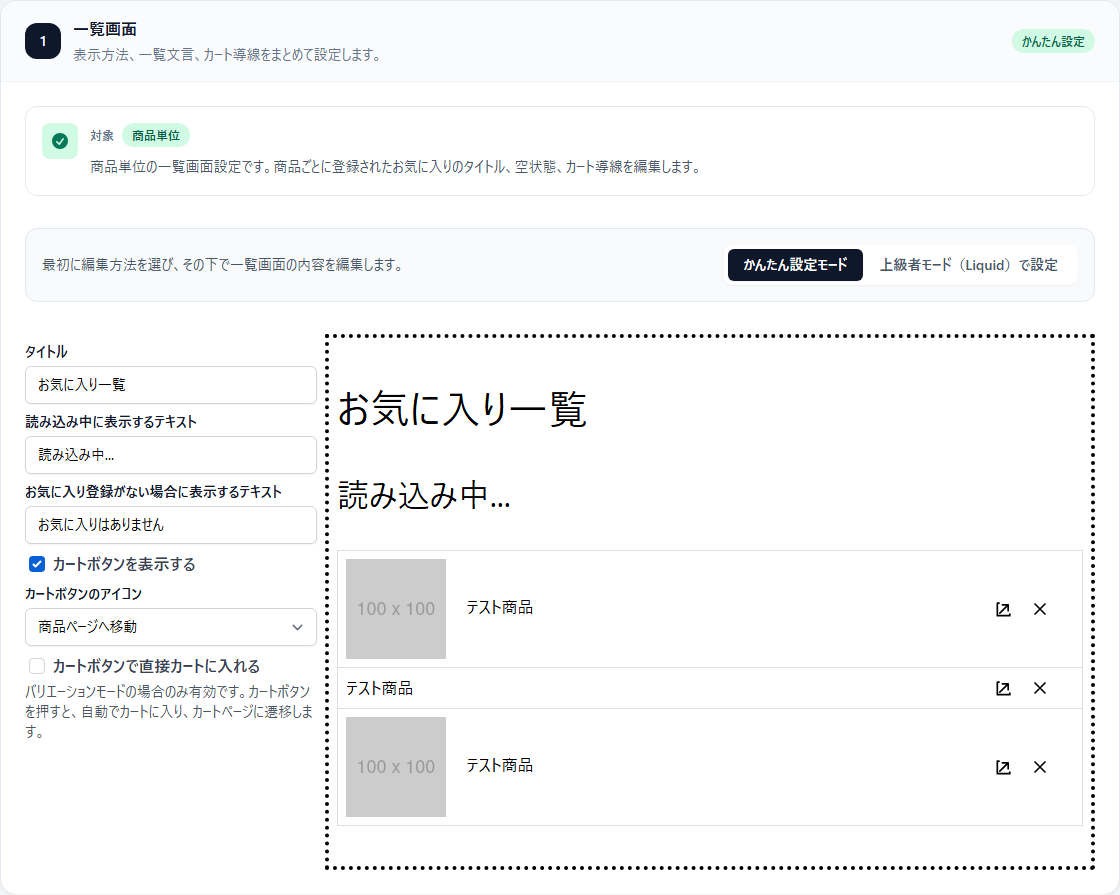Click the バリエーションモード help text
The height and width of the screenshot is (895, 1120).
point(169,711)
